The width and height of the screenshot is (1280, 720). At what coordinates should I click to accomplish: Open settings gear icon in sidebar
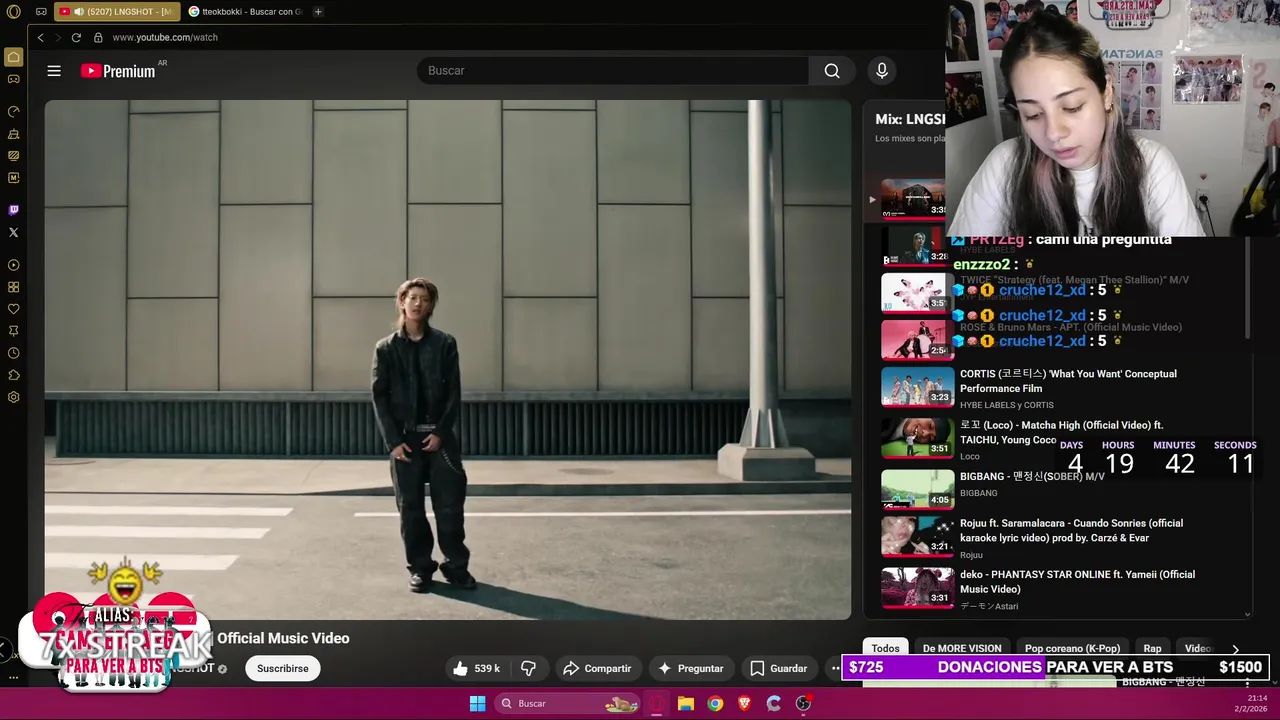point(13,397)
